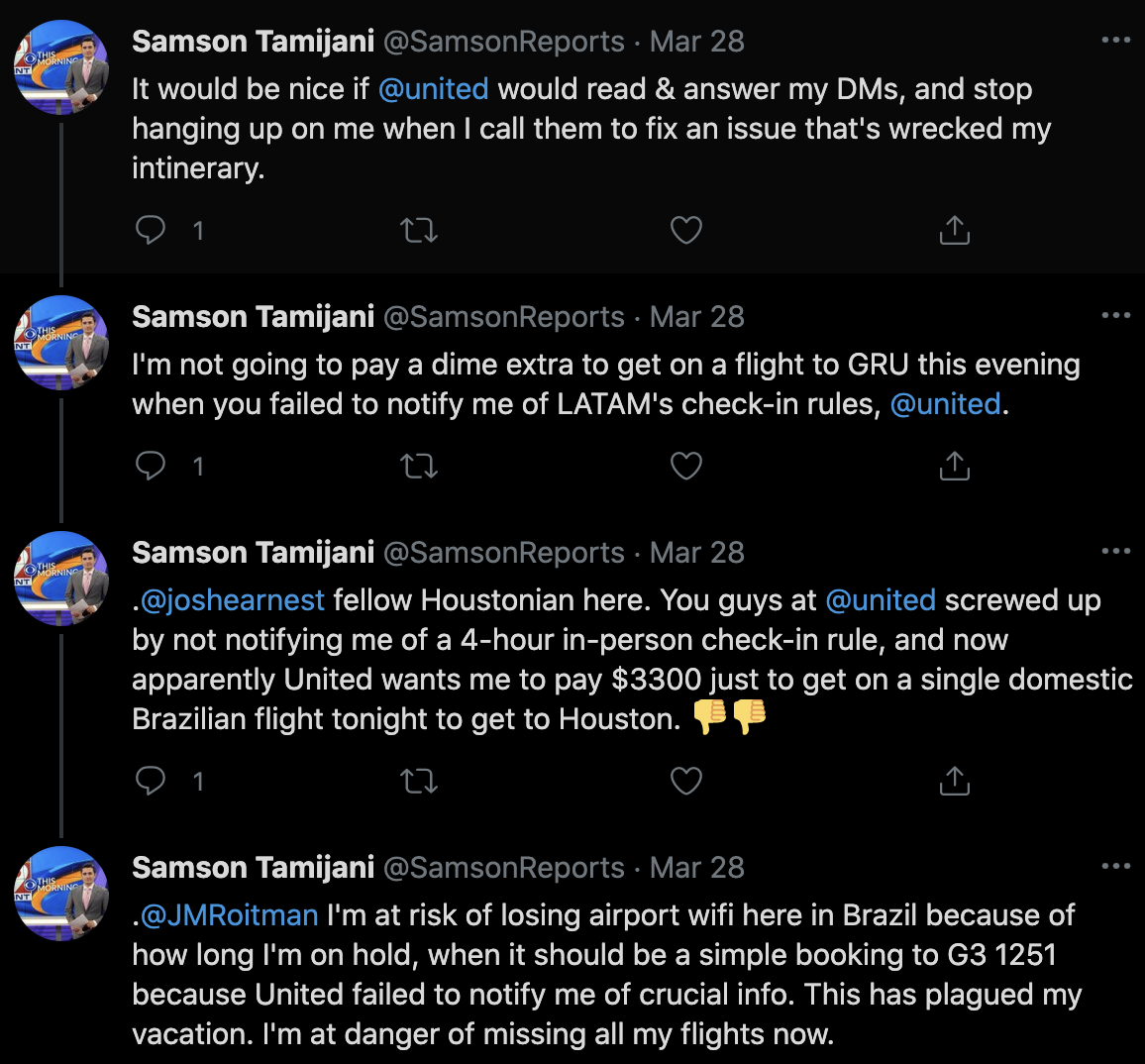Open more options on the @JMRoitman tweet
This screenshot has height=1064, width=1145.
[1116, 866]
